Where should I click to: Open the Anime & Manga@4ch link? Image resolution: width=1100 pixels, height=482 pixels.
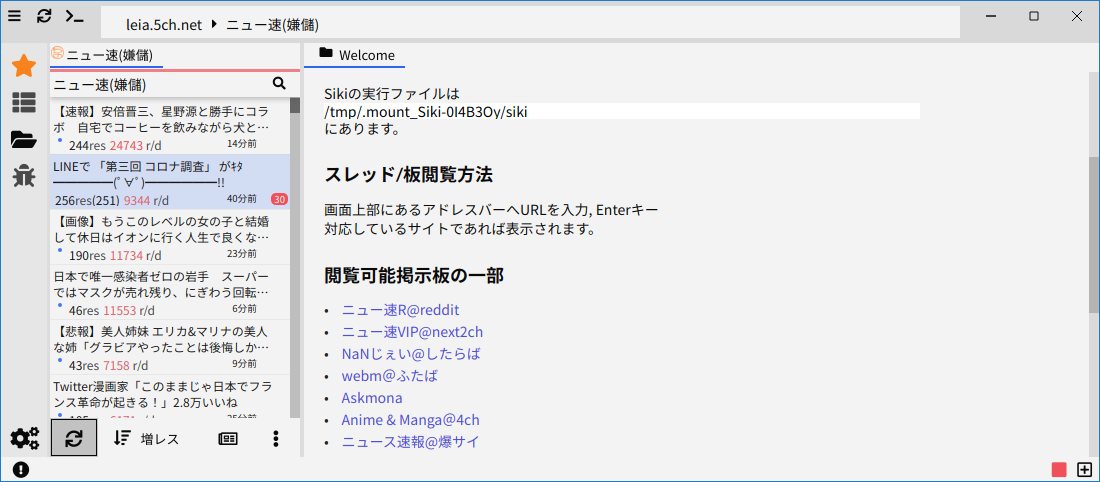click(x=410, y=420)
